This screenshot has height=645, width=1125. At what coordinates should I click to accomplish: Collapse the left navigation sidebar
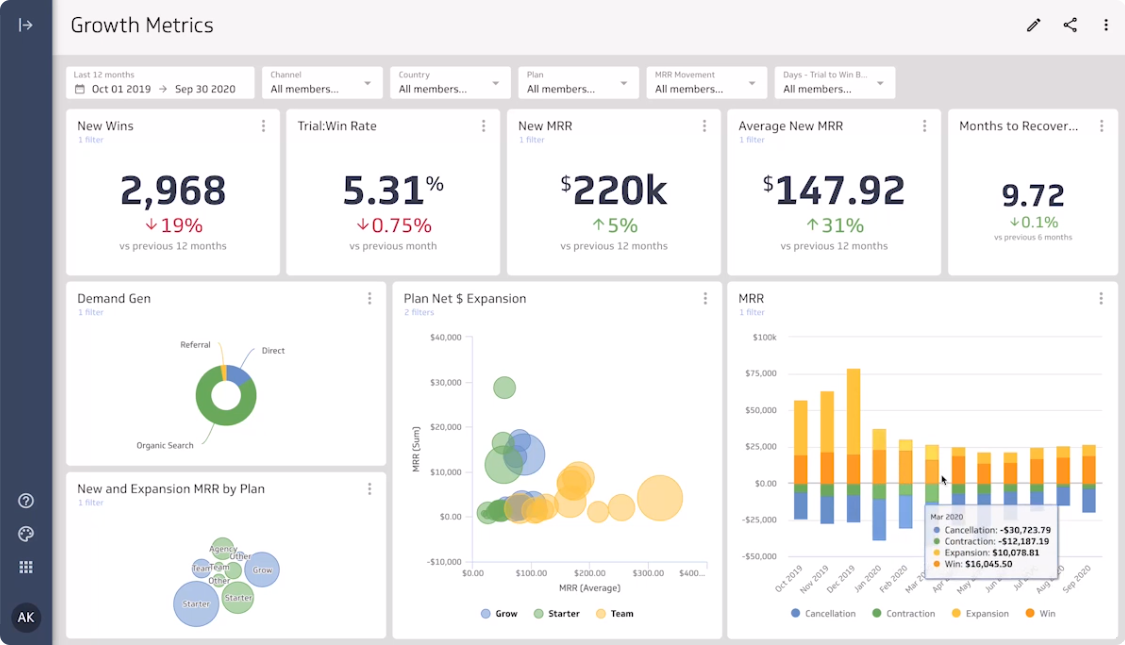[x=26, y=25]
